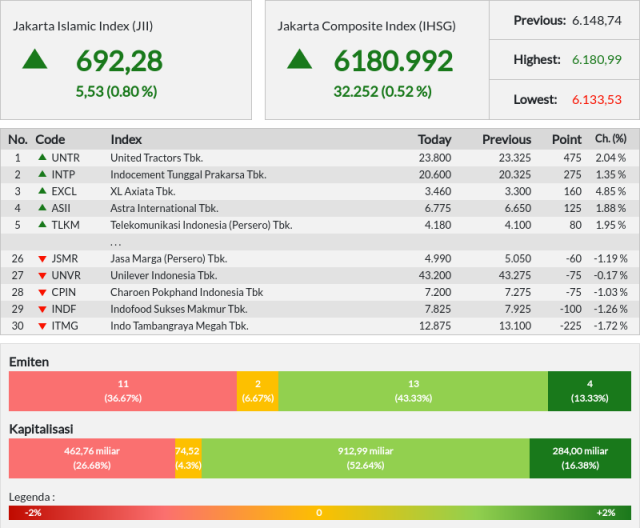Select the dark green Kapitalisasi segment 284,00 miliar

coord(580,458)
